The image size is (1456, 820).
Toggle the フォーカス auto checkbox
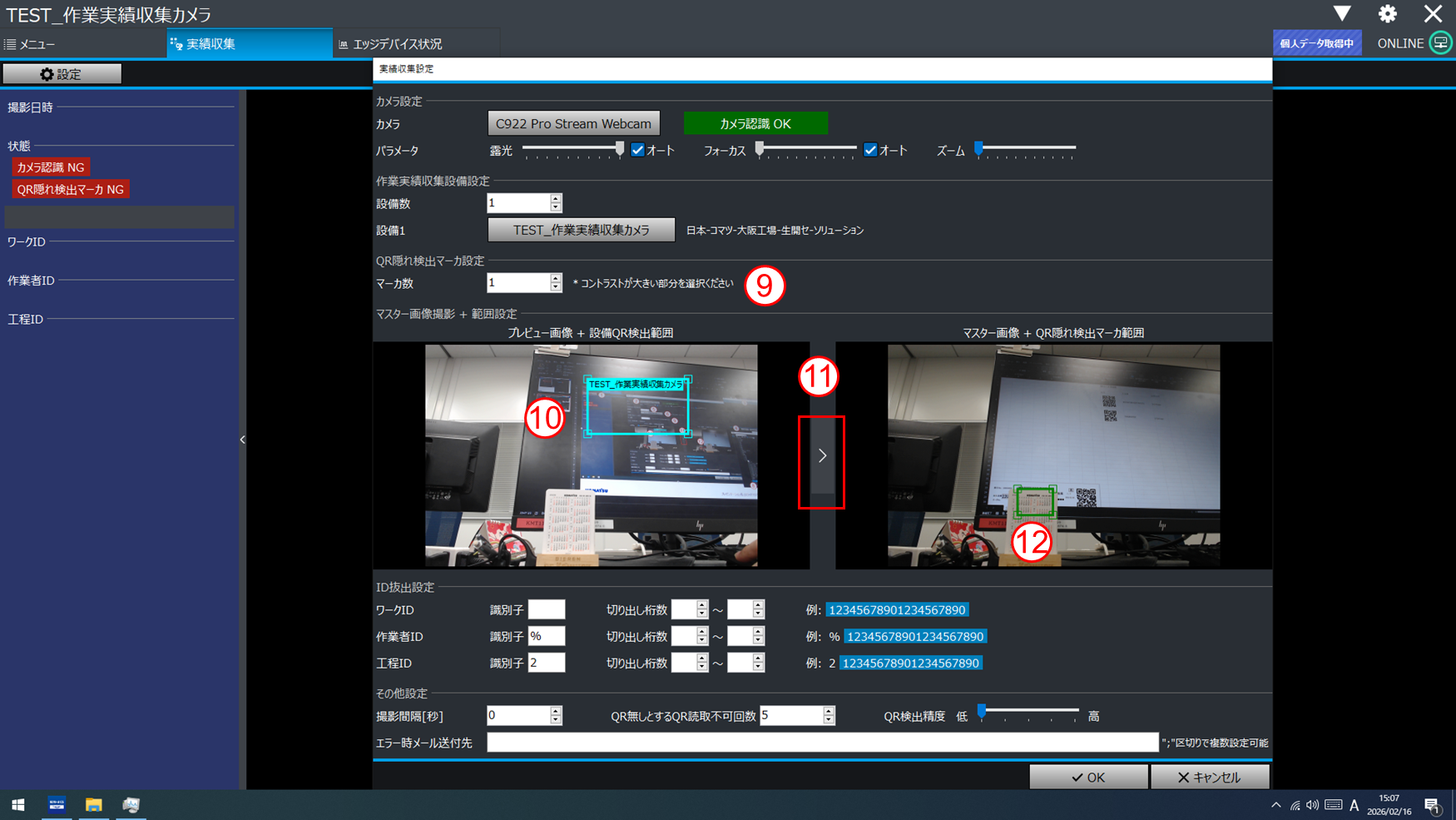[x=870, y=150]
